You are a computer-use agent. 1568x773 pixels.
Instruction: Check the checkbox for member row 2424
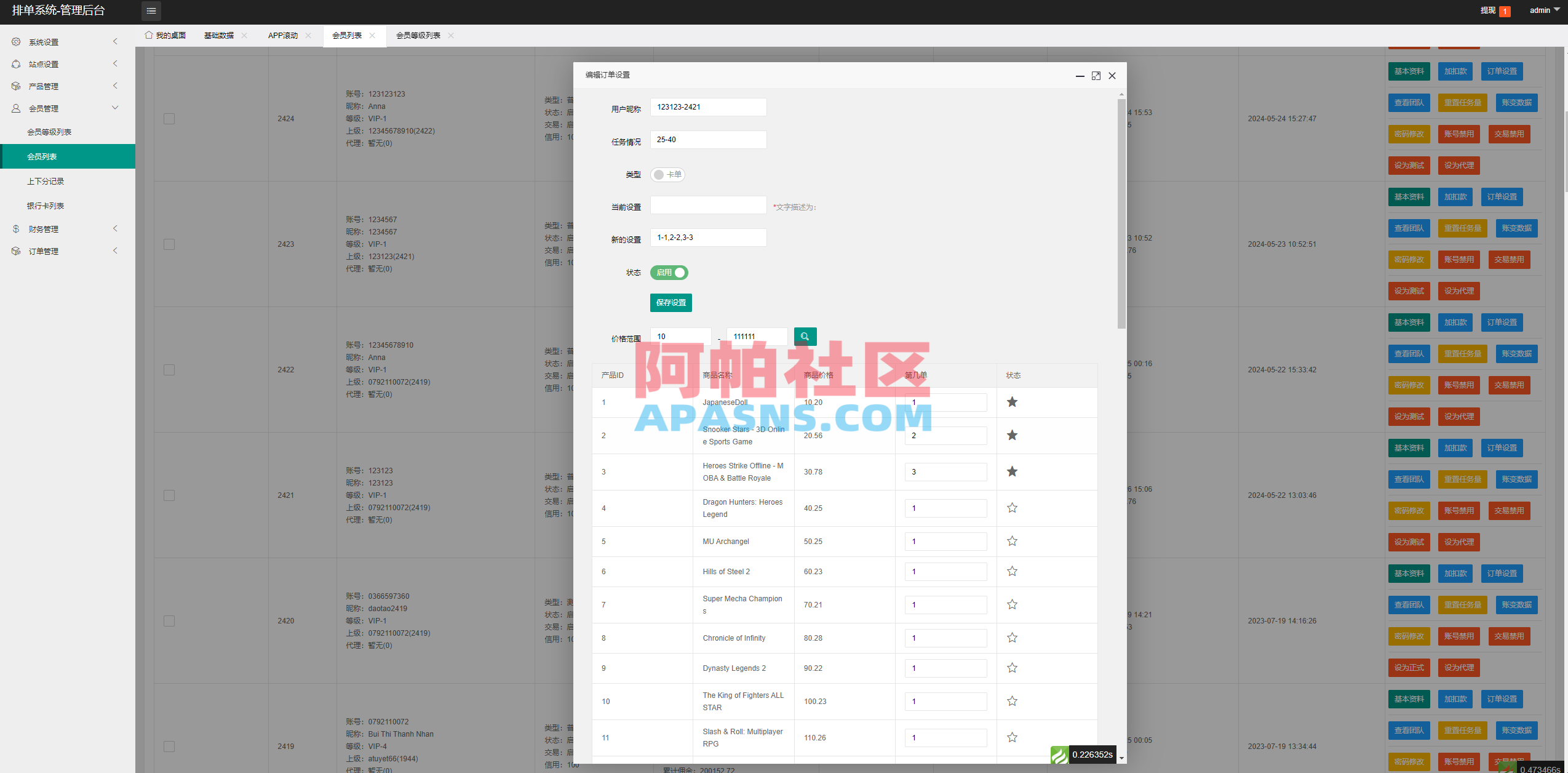pos(170,119)
